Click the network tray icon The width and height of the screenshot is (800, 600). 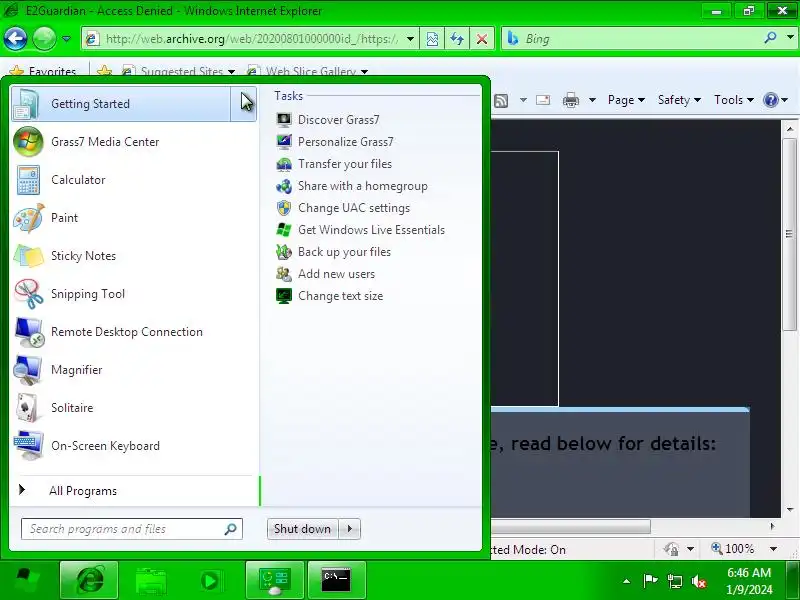[x=674, y=581]
